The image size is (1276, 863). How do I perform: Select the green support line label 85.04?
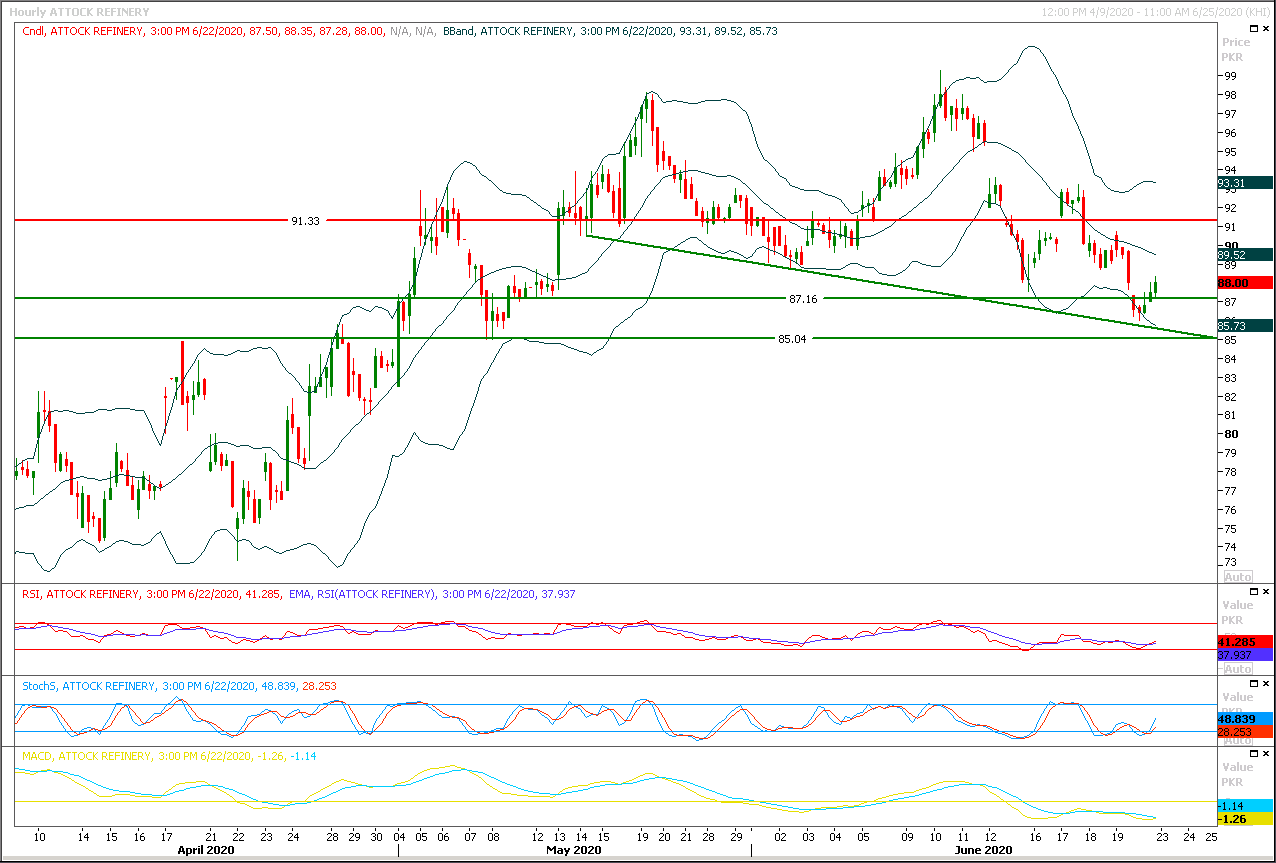pos(792,339)
